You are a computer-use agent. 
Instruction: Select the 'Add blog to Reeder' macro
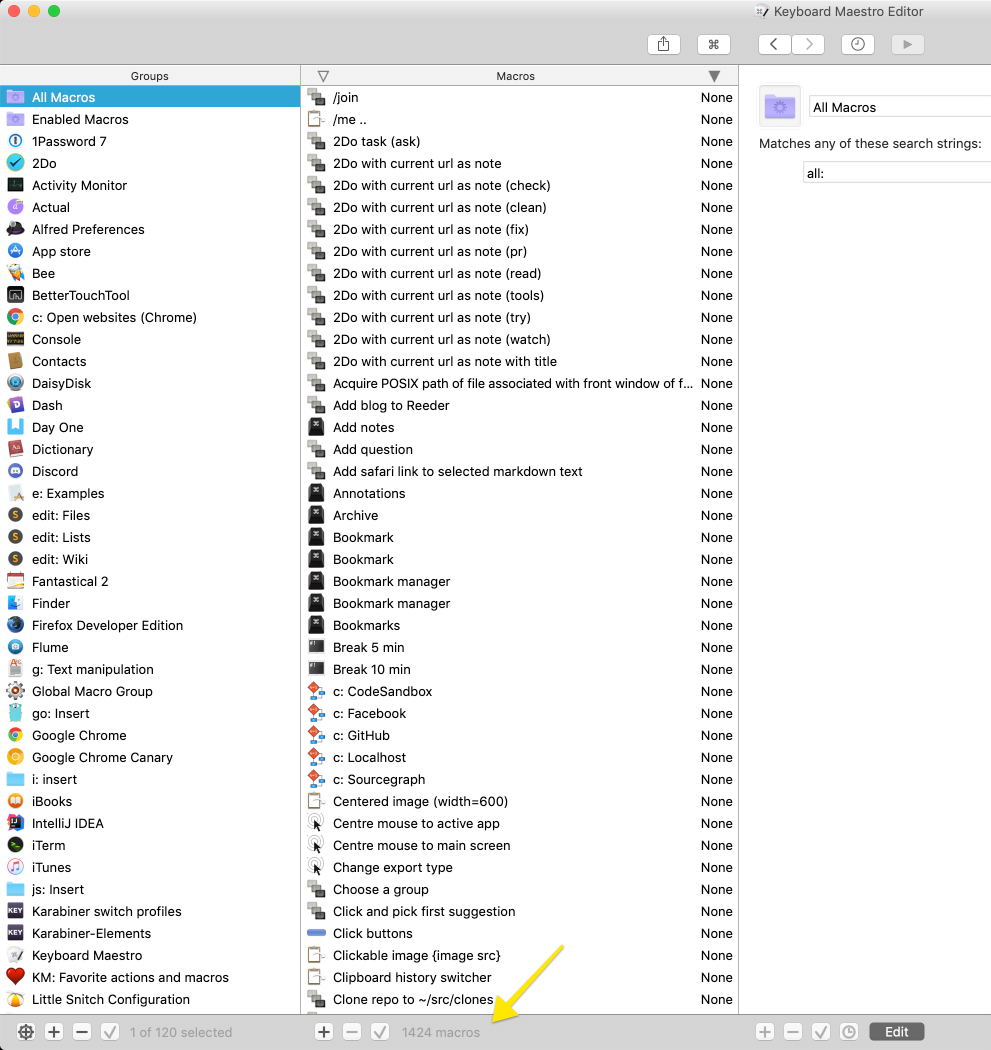pyautogui.click(x=520, y=406)
